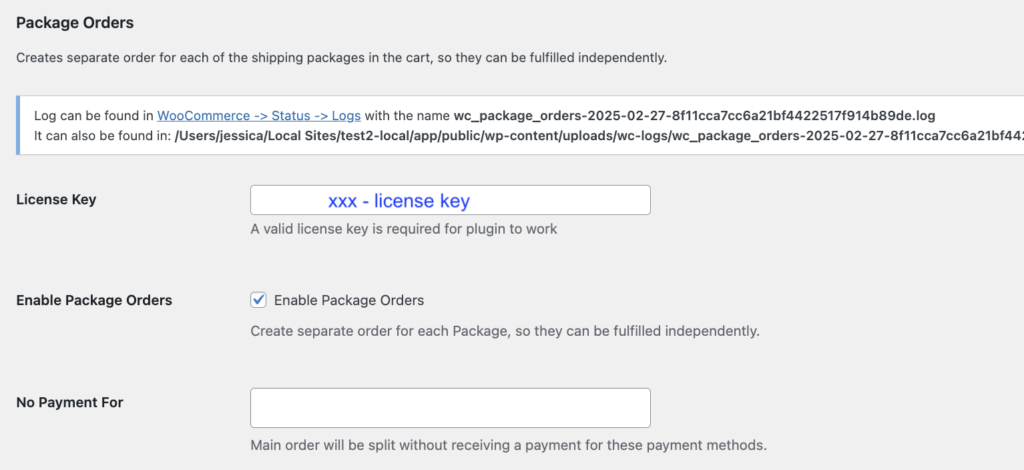This screenshot has width=1024, height=470.
Task: Click 'Main order will be split' help text
Action: pyautogui.click(x=508, y=444)
